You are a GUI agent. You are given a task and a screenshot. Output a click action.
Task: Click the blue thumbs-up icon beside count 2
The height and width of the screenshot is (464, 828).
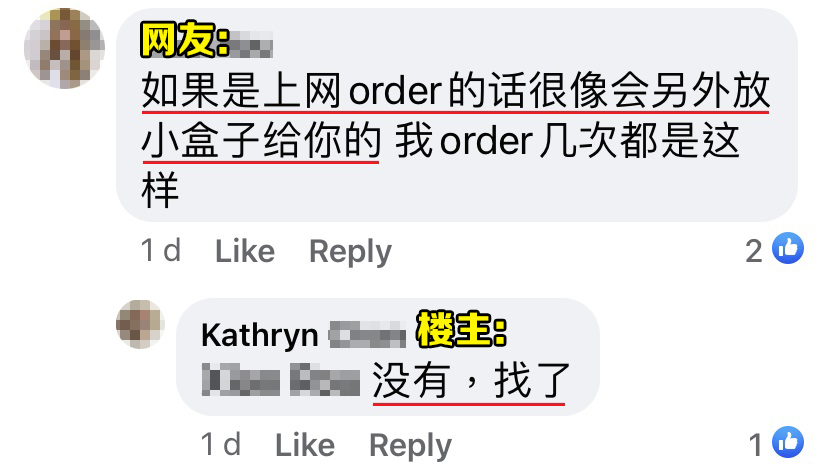click(x=788, y=248)
